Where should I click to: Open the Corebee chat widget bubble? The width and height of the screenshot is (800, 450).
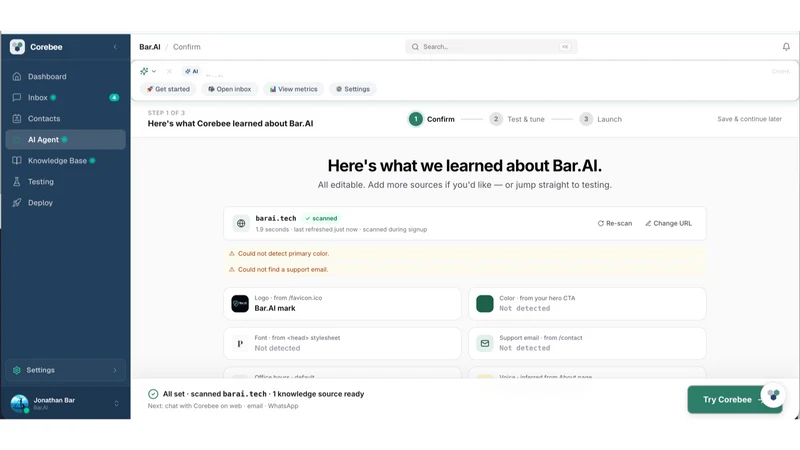[x=773, y=395]
